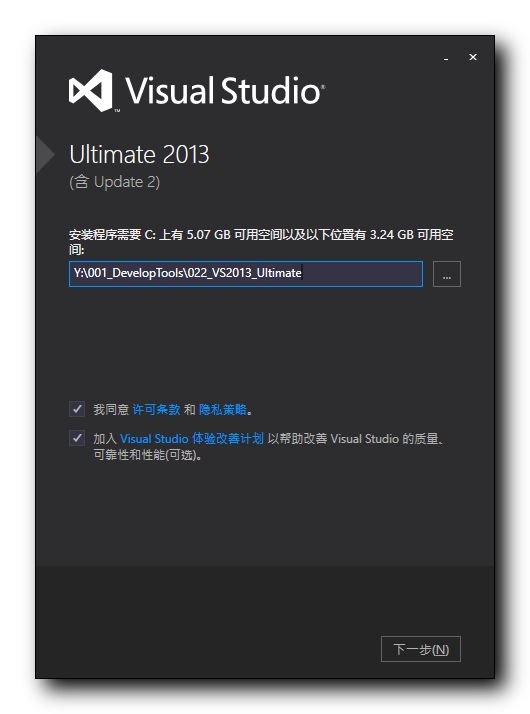
Task: Open the browse folder ellipsis button
Action: [446, 274]
